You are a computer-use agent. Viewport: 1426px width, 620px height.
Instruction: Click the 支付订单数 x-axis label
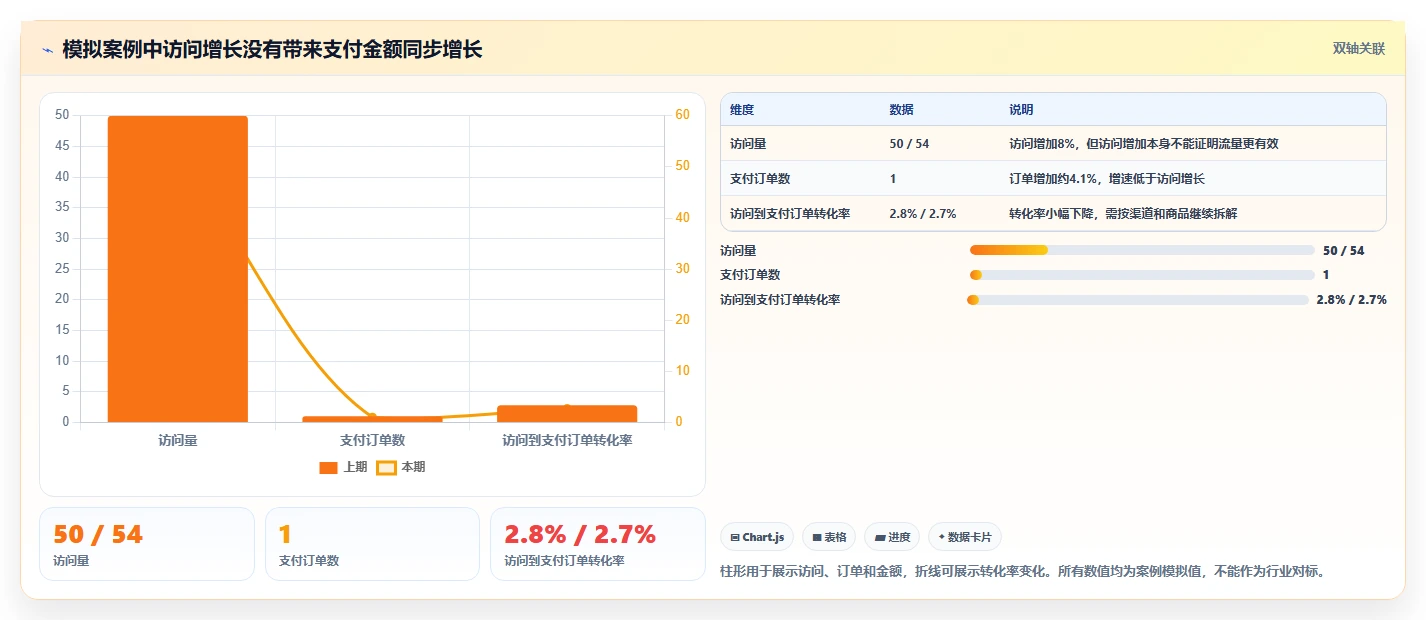click(x=372, y=440)
